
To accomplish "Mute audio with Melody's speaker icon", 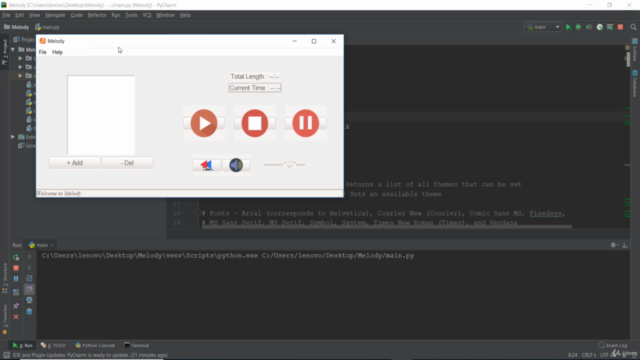I will [x=236, y=165].
